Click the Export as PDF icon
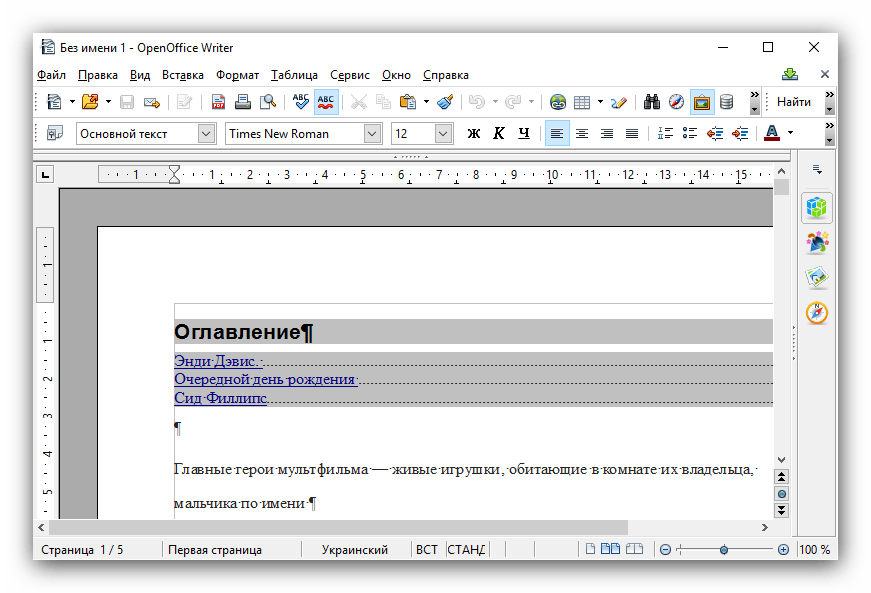The width and height of the screenshot is (871, 593). click(218, 102)
